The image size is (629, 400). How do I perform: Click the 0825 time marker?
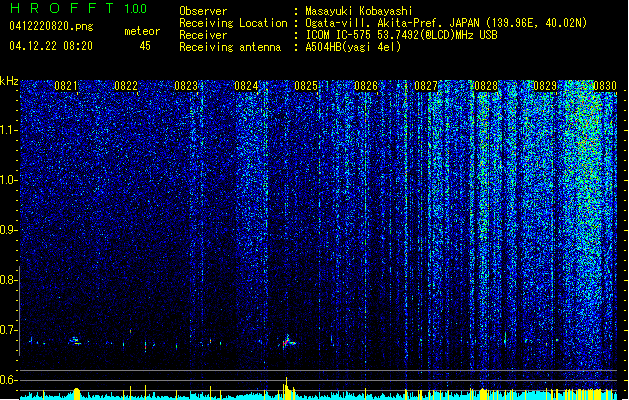pos(306,86)
